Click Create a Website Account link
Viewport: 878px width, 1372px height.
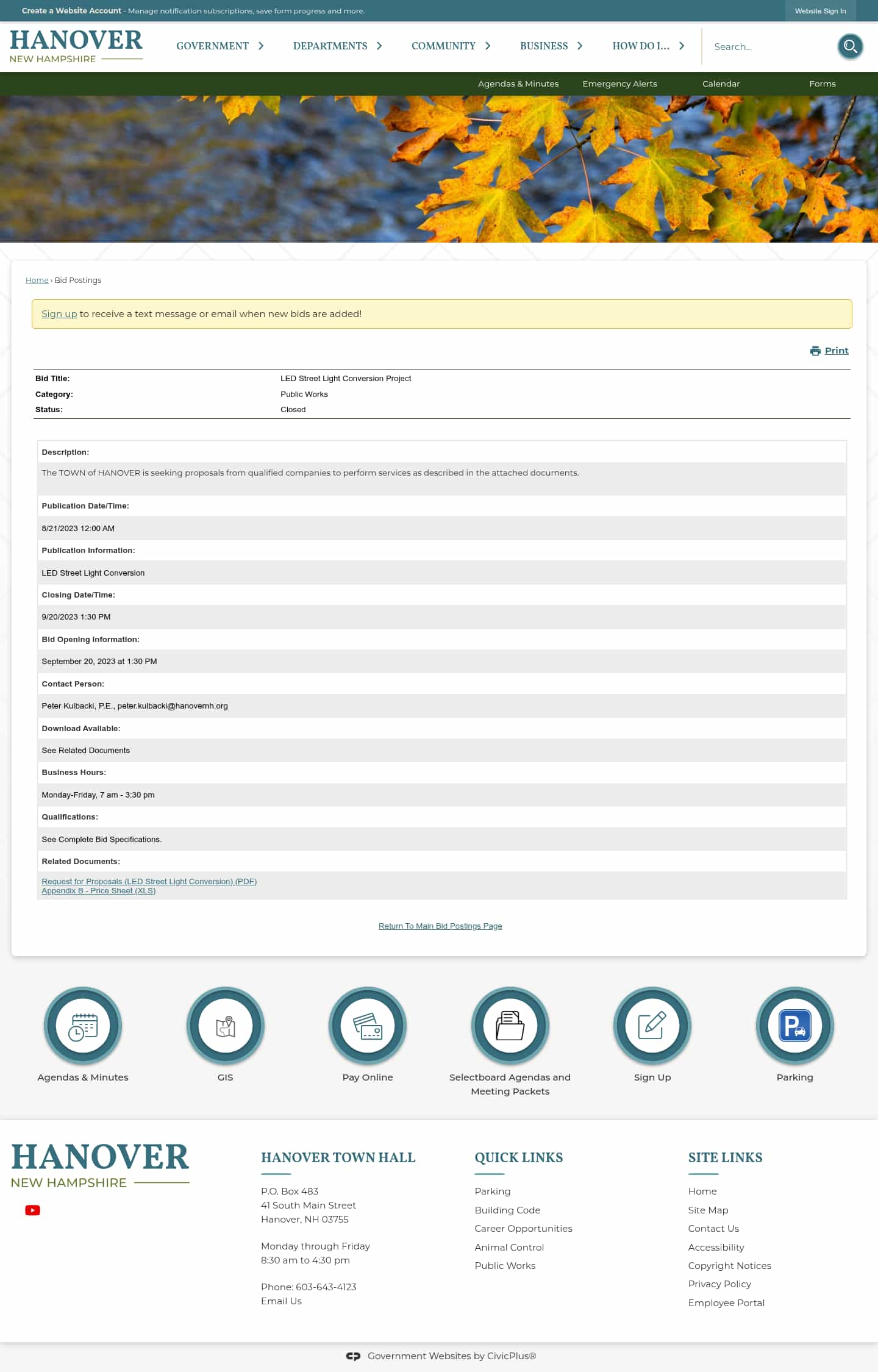pos(71,11)
